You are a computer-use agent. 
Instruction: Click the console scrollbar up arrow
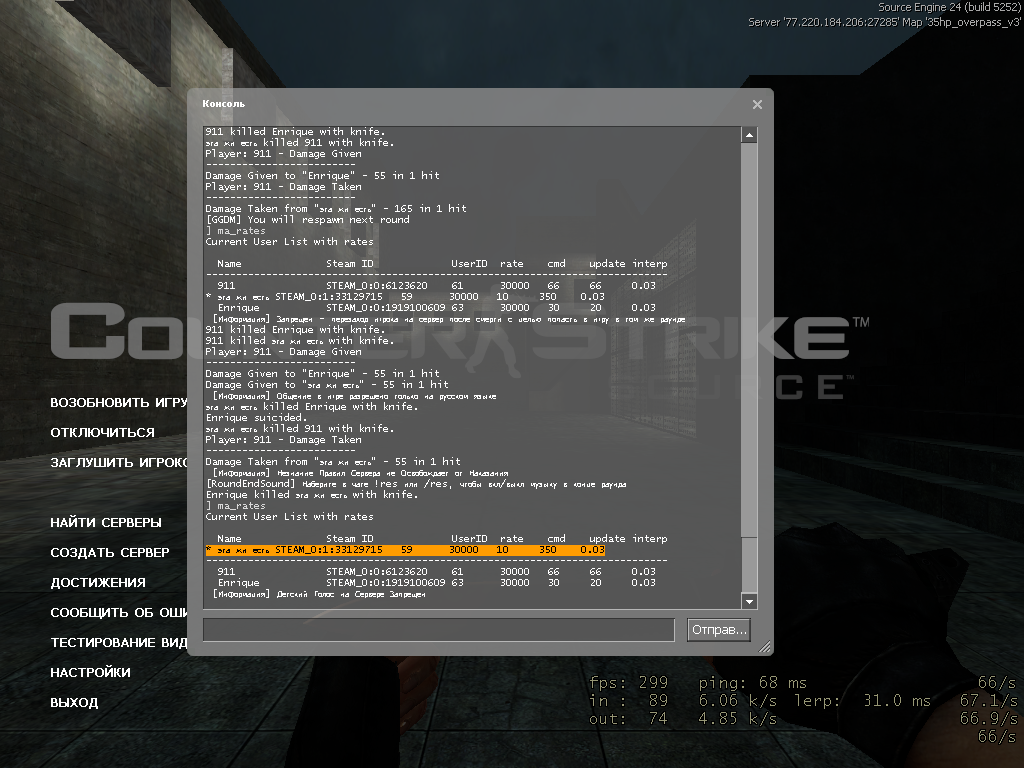coord(749,135)
